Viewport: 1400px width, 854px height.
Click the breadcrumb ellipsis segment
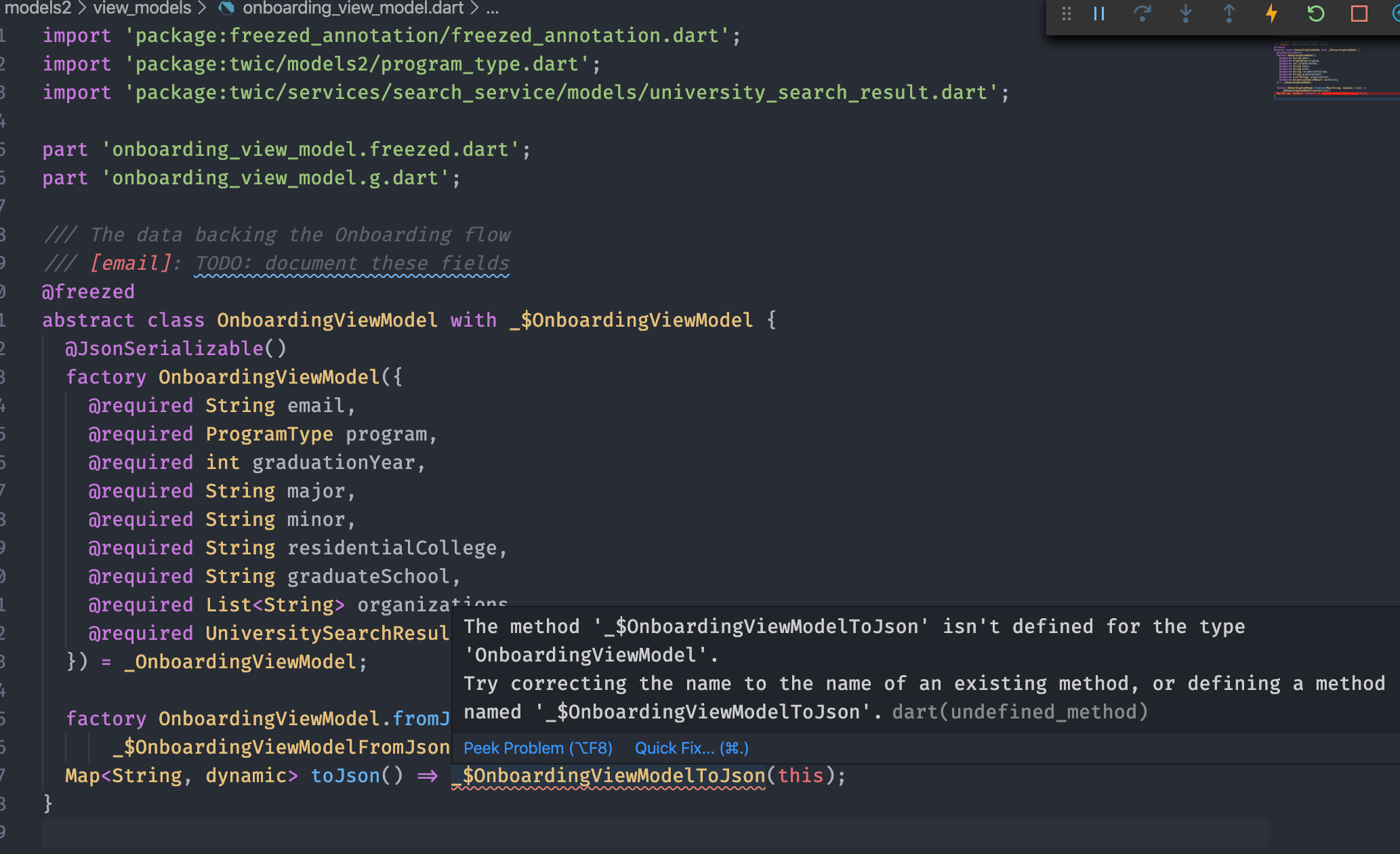point(493,8)
